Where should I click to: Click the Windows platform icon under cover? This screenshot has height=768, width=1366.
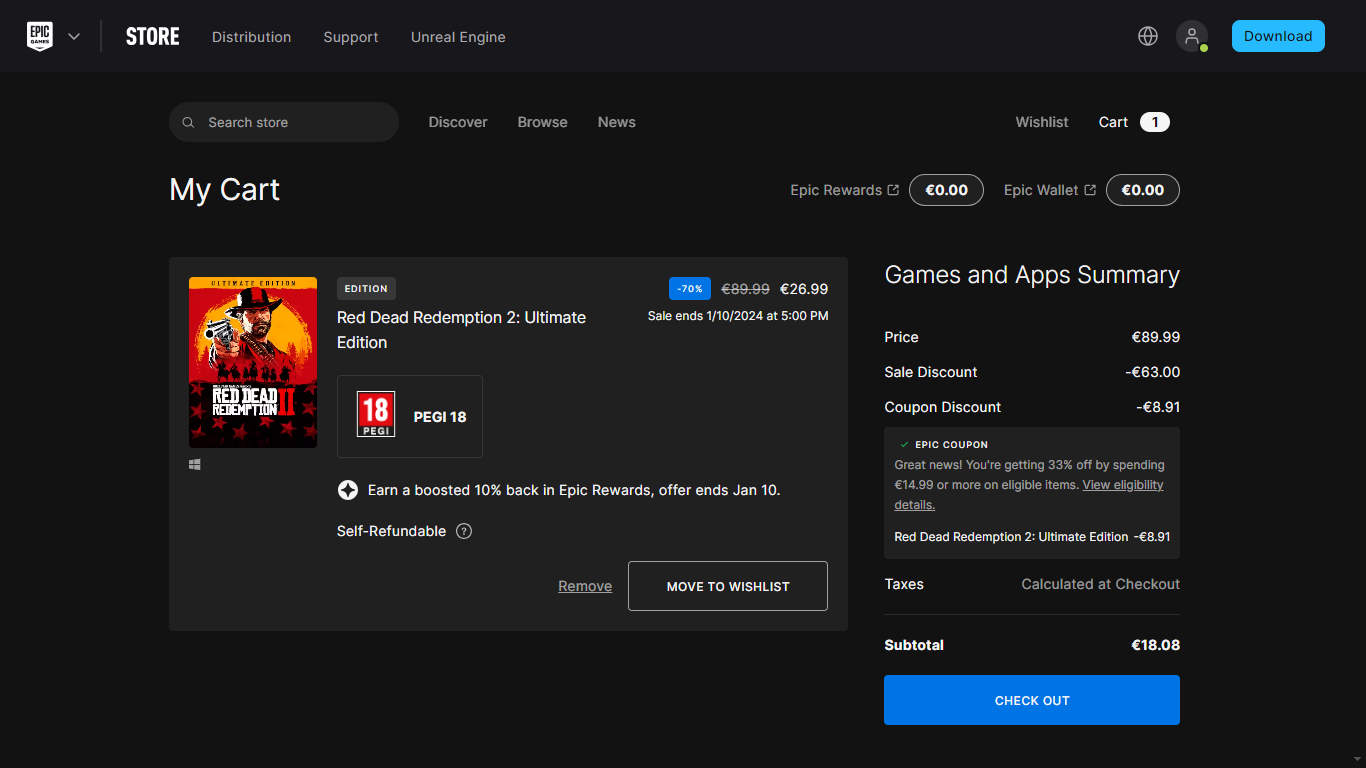(195, 465)
